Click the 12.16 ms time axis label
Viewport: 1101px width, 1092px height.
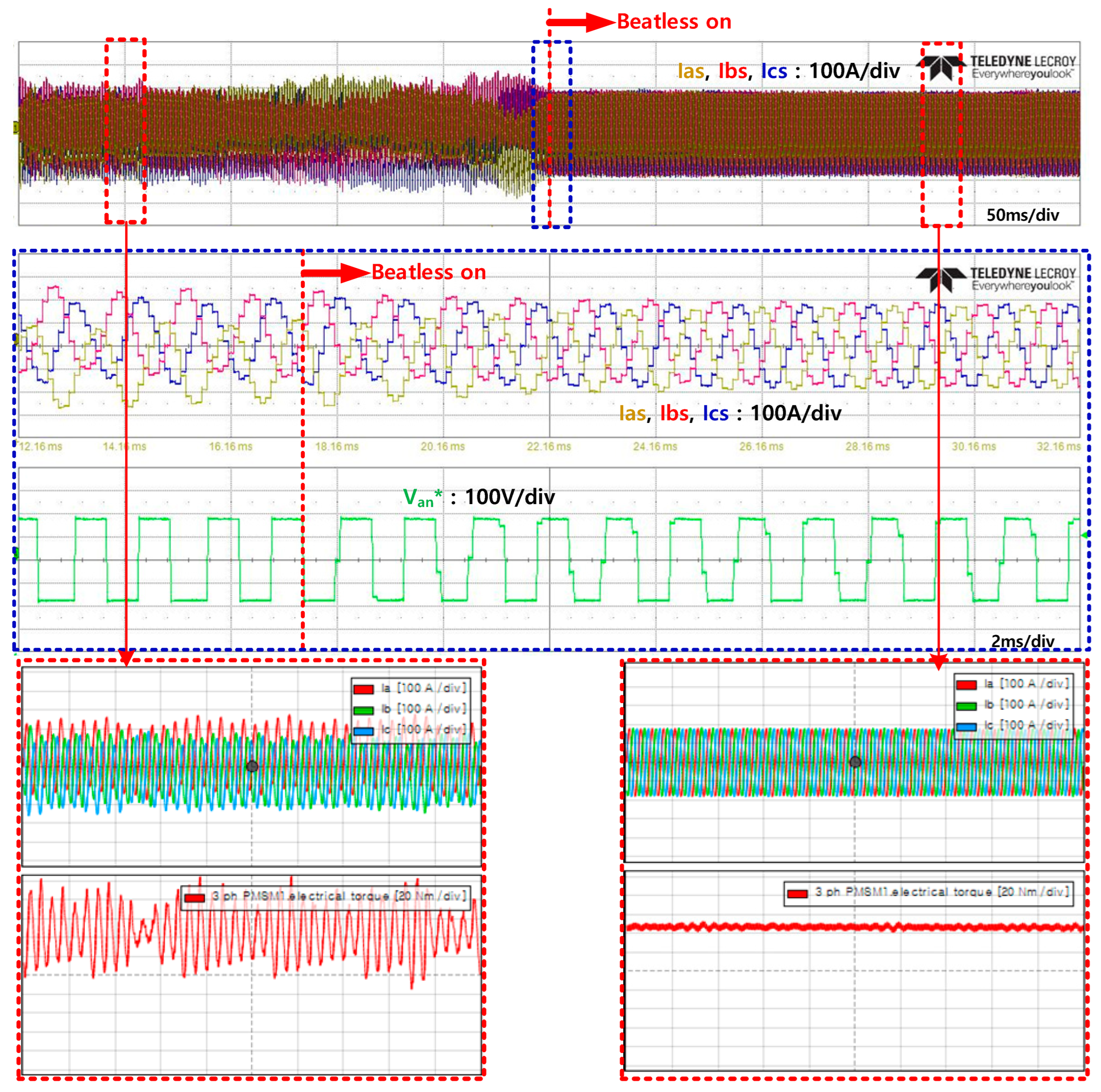click(x=40, y=446)
